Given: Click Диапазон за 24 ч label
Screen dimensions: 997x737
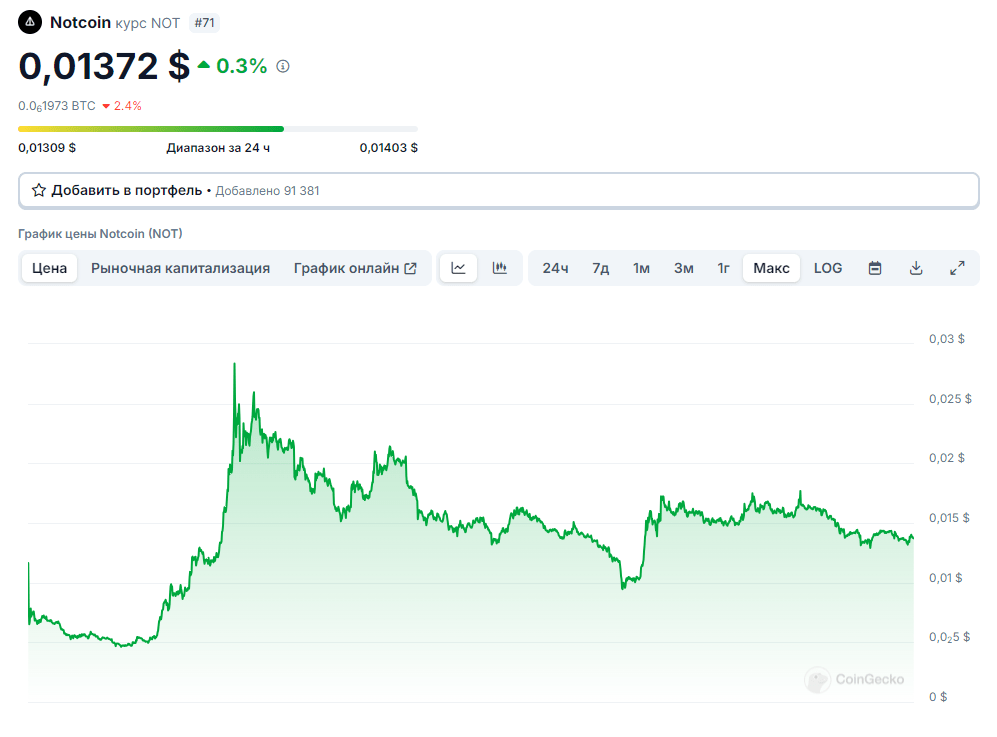Looking at the screenshot, I should click(x=218, y=148).
